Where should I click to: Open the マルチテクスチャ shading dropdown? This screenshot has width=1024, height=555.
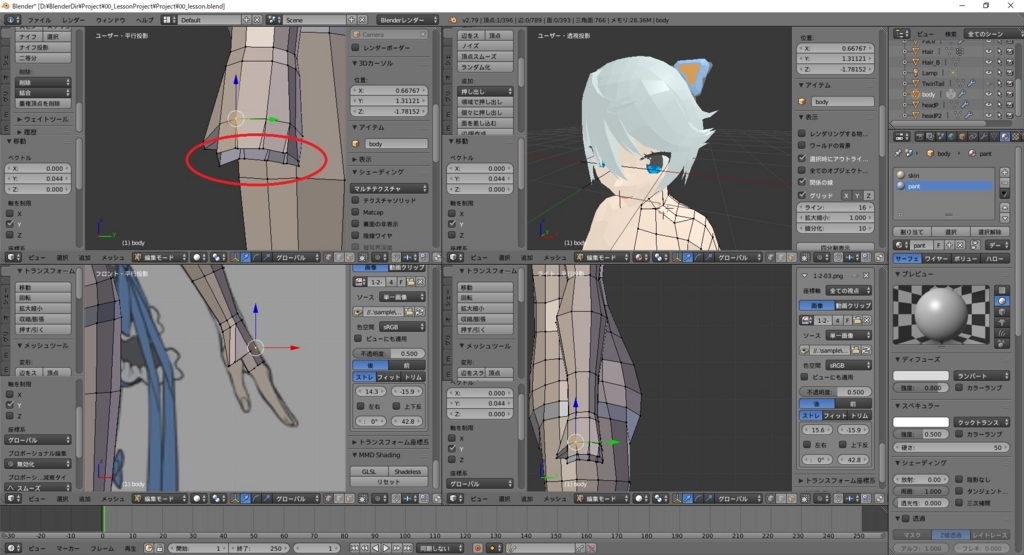point(391,188)
